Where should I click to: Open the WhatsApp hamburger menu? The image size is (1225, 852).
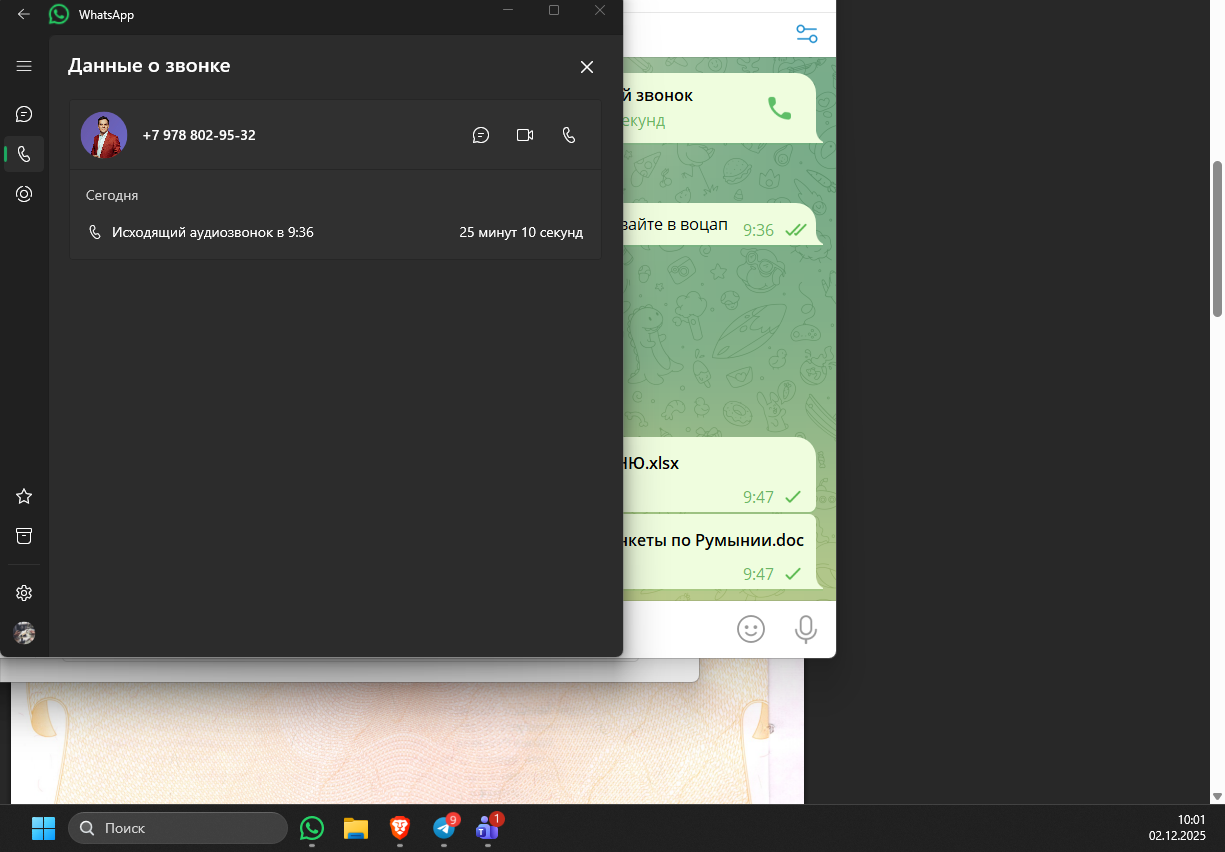click(x=24, y=66)
